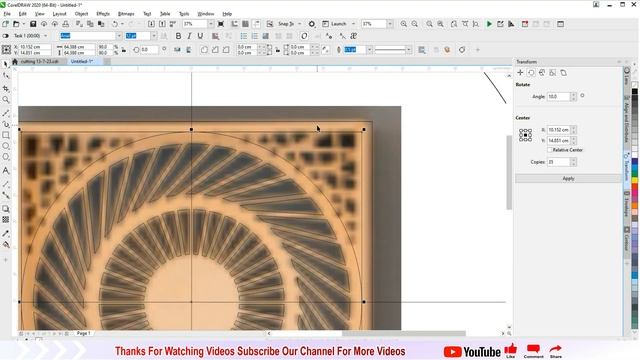
Task: Select the Pick tool in toolbox
Action: pos(6,64)
